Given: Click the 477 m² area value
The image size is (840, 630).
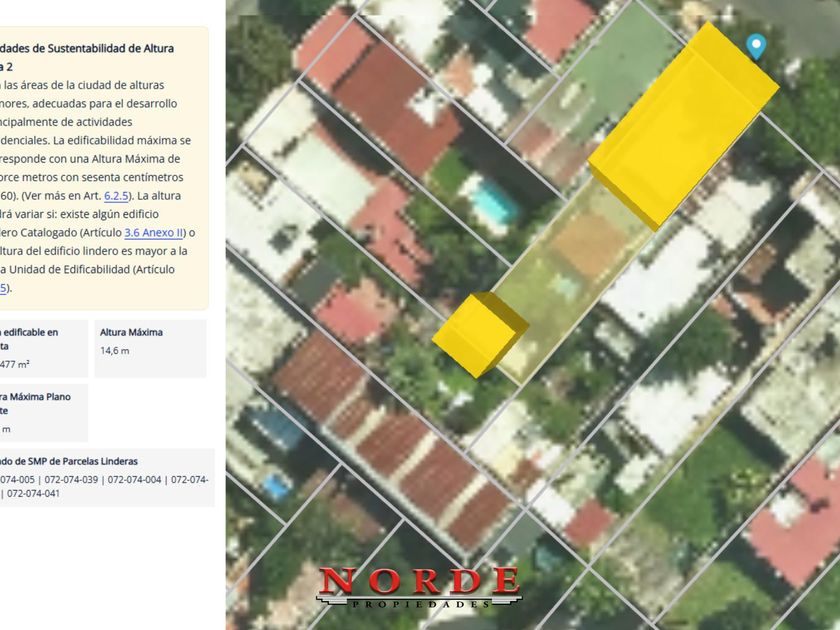Looking at the screenshot, I should pyautogui.click(x=14, y=364).
